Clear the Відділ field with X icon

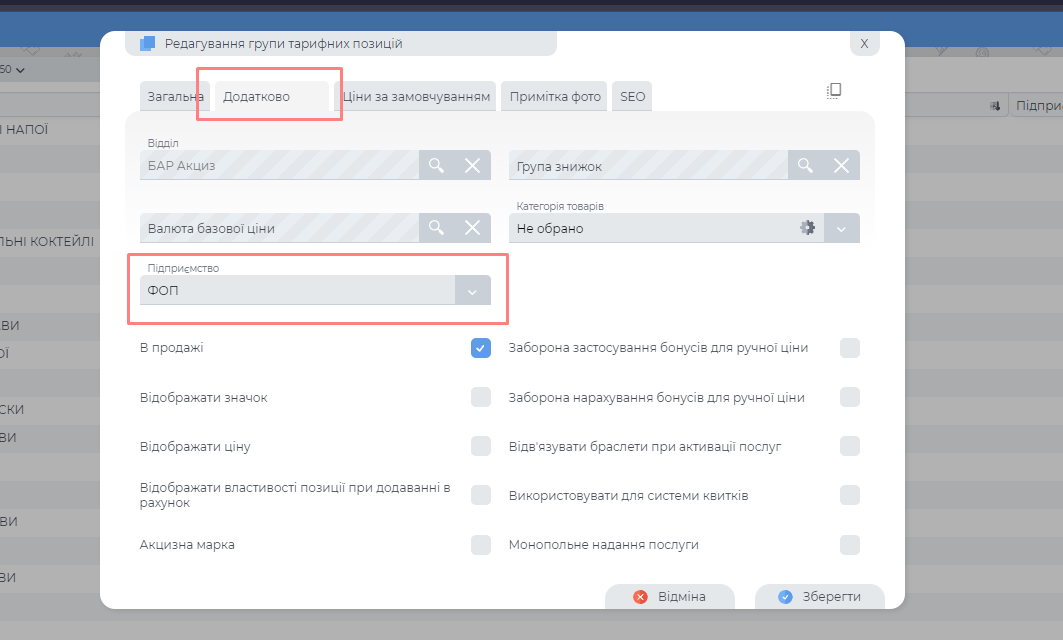point(473,165)
